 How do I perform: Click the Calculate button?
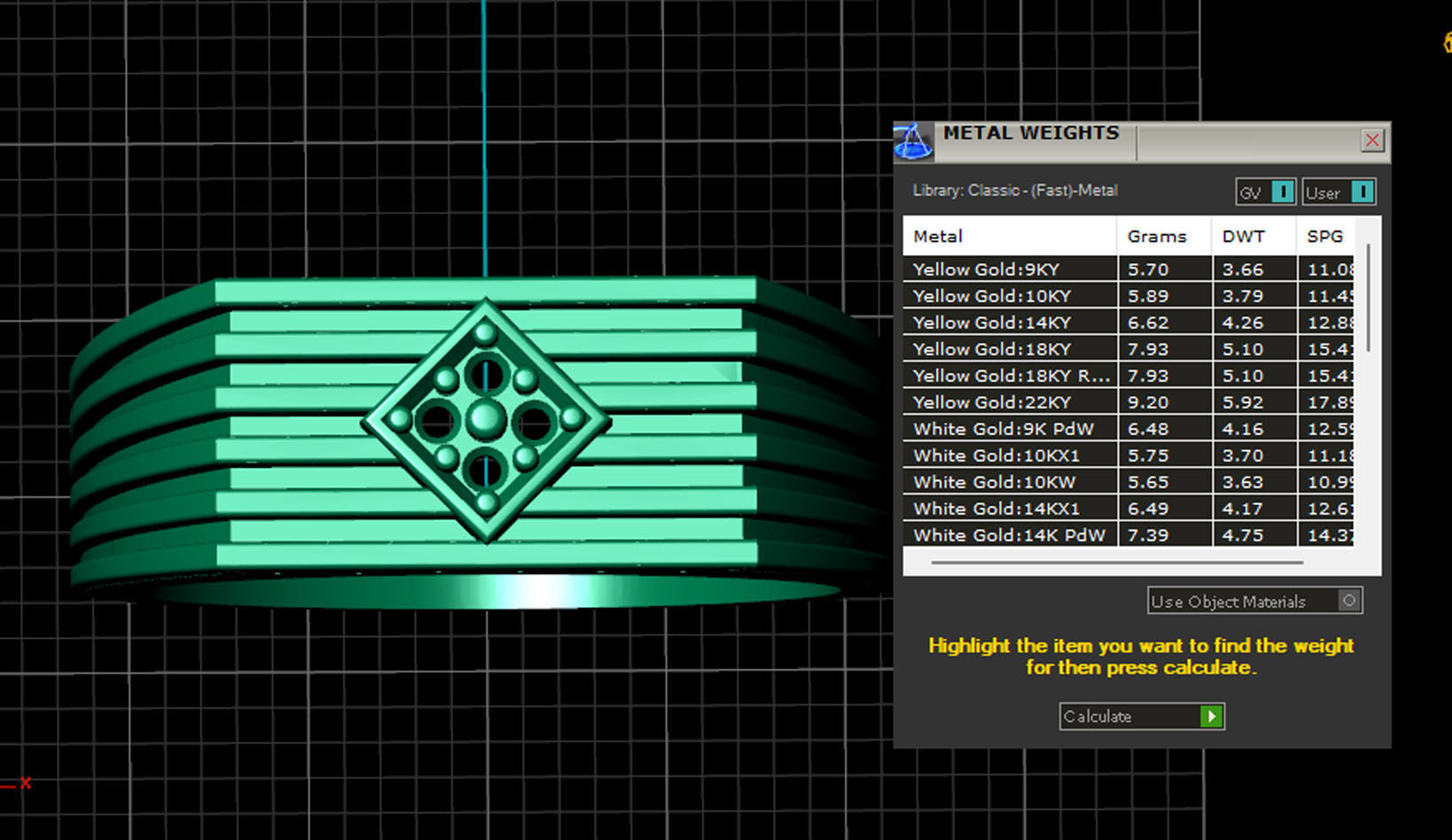[x=1142, y=716]
